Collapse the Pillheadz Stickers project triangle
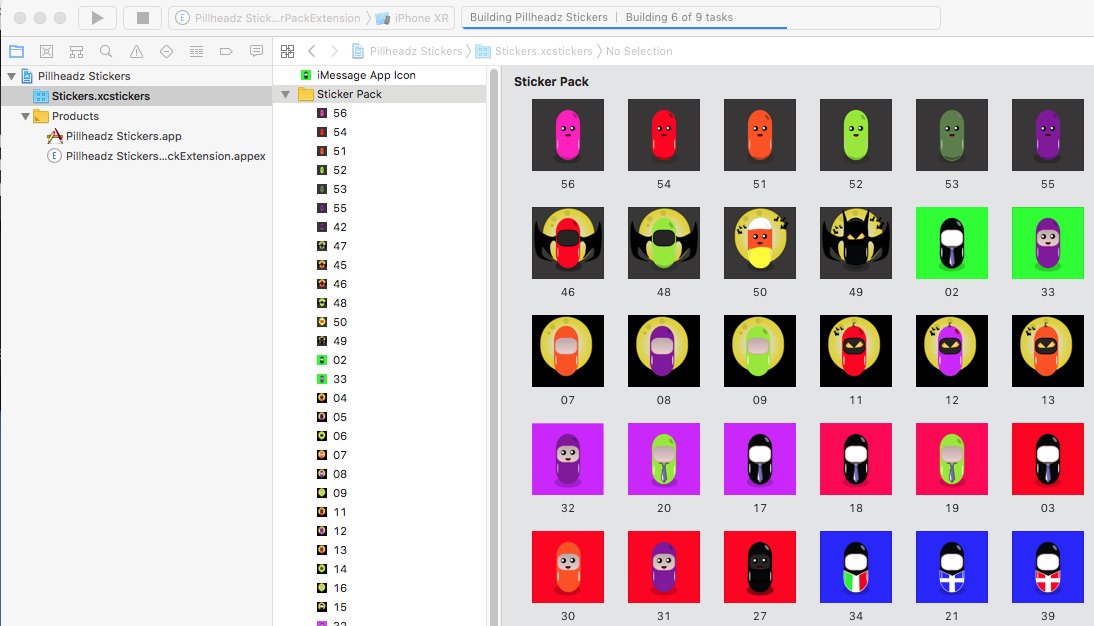Viewport: 1094px width, 626px height. coord(12,76)
